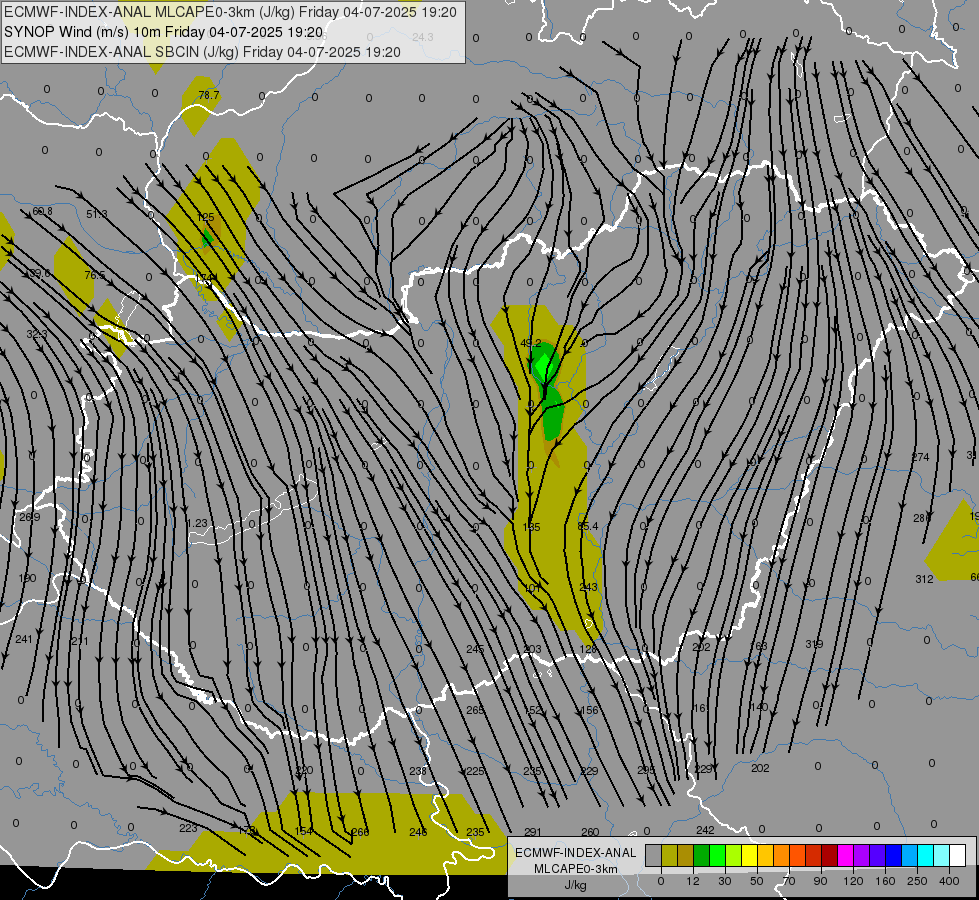This screenshot has width=979, height=900.
Task: Click the olive swatch in the legend
Action: (x=669, y=855)
